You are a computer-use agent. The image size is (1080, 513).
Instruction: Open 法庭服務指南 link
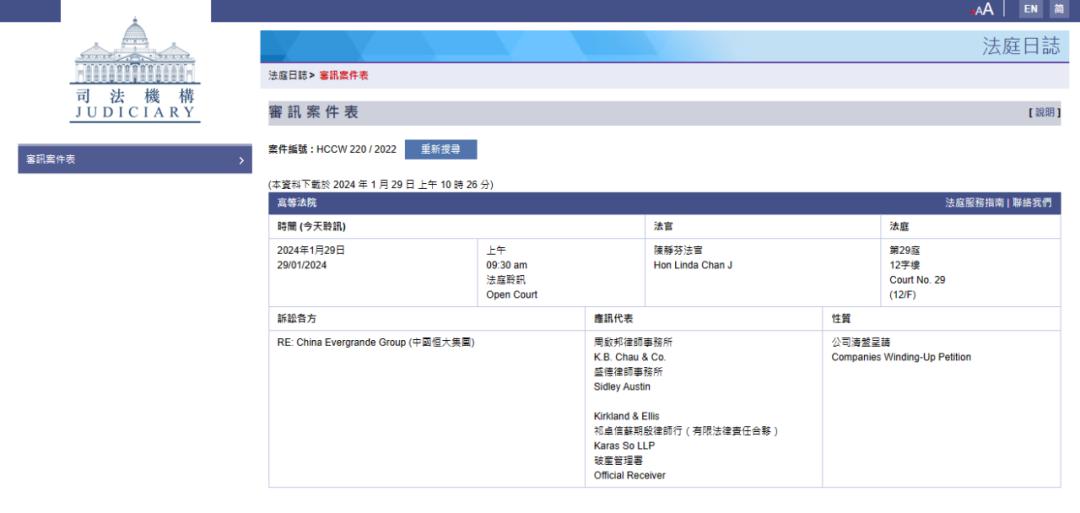pyautogui.click(x=974, y=203)
